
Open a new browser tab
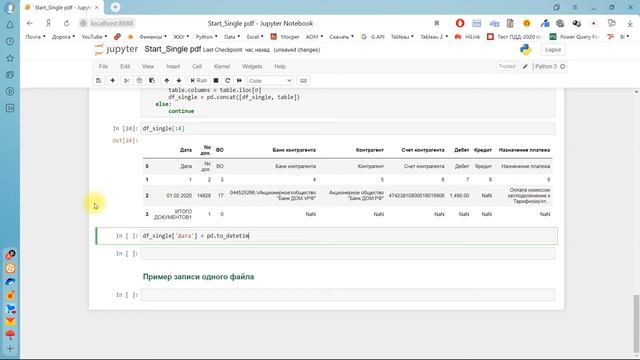[116, 7]
